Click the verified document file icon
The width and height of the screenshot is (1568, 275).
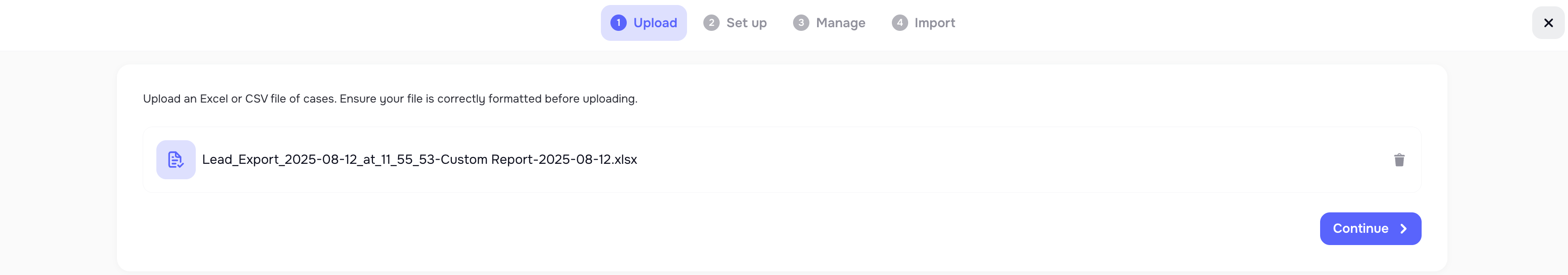(x=175, y=160)
